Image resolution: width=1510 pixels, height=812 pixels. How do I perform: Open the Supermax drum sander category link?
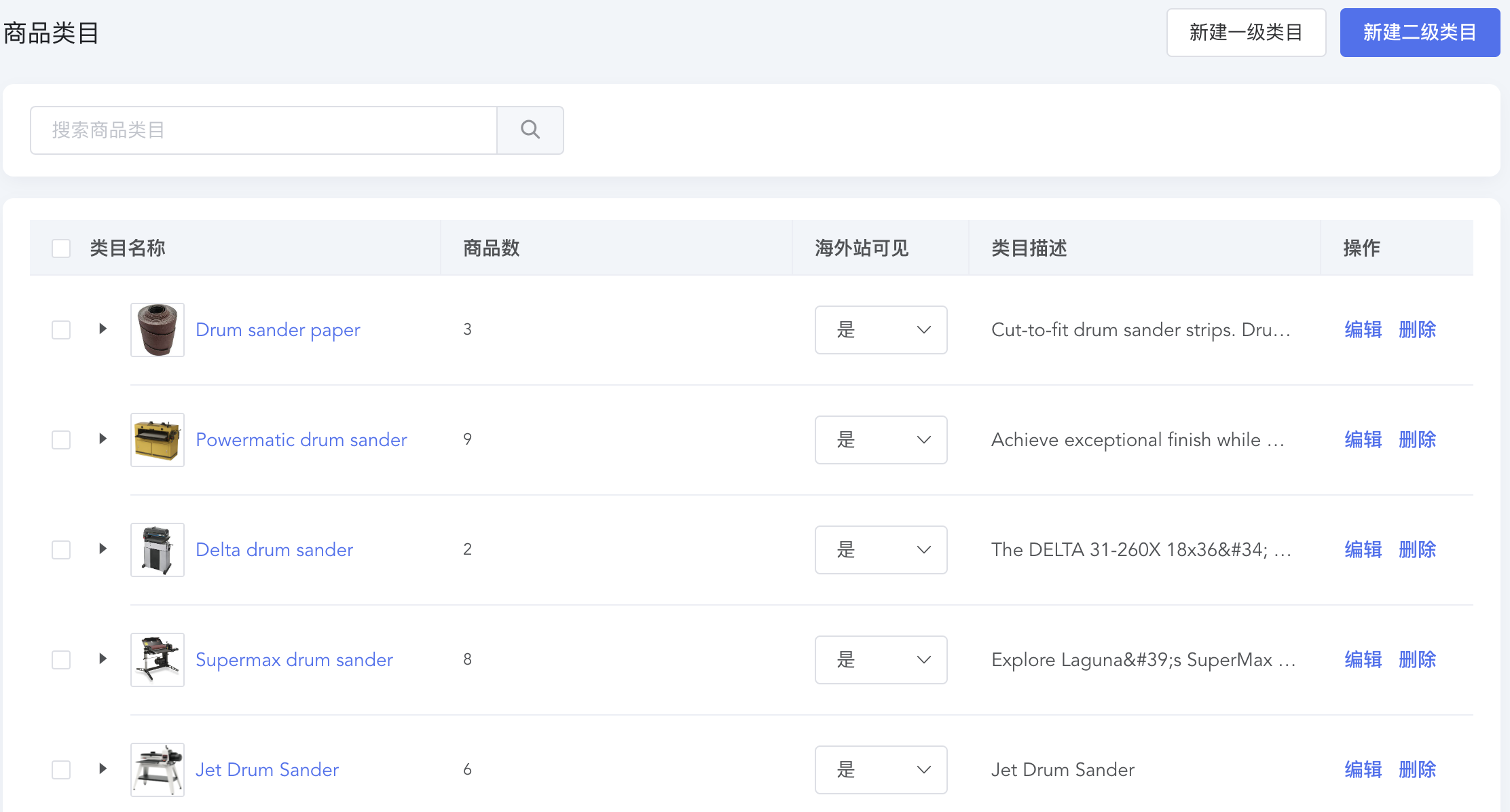click(294, 660)
